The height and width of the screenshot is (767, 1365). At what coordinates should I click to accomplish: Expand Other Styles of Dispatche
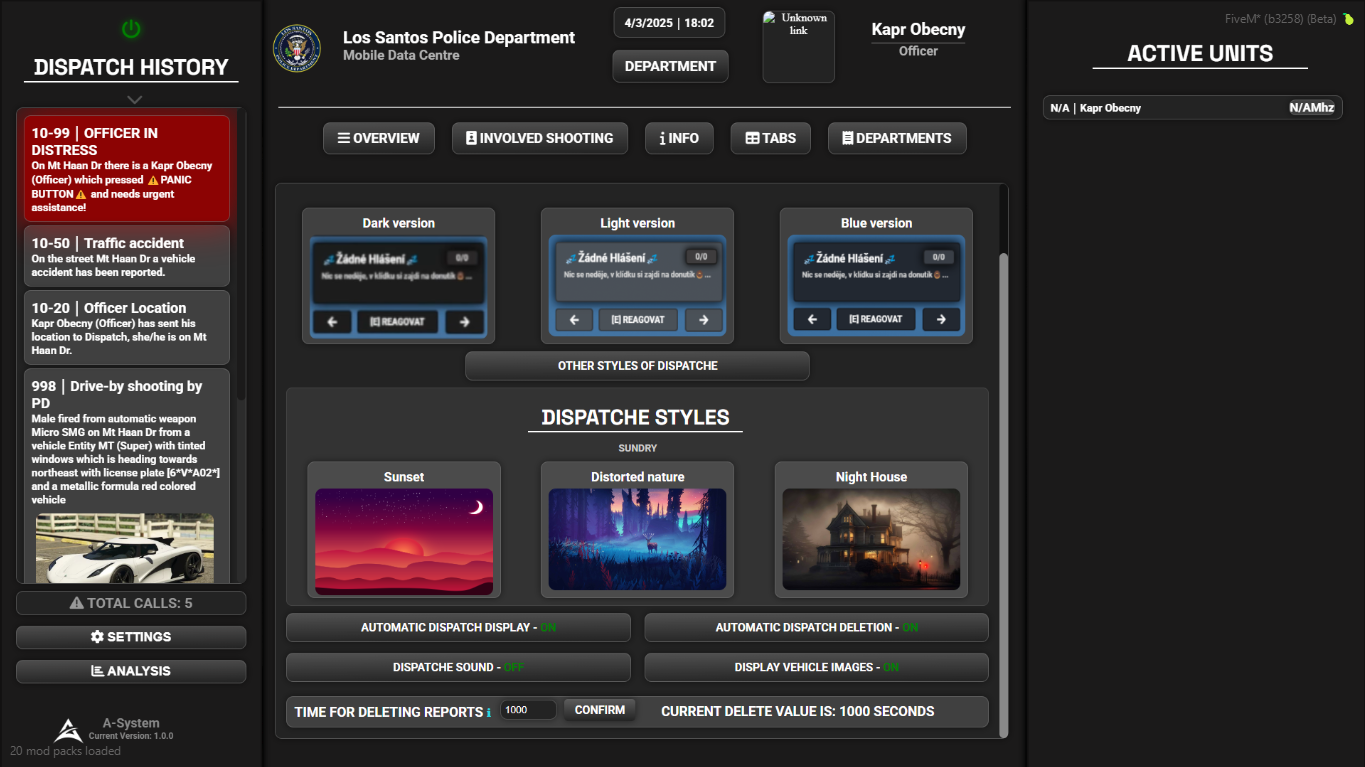(637, 366)
